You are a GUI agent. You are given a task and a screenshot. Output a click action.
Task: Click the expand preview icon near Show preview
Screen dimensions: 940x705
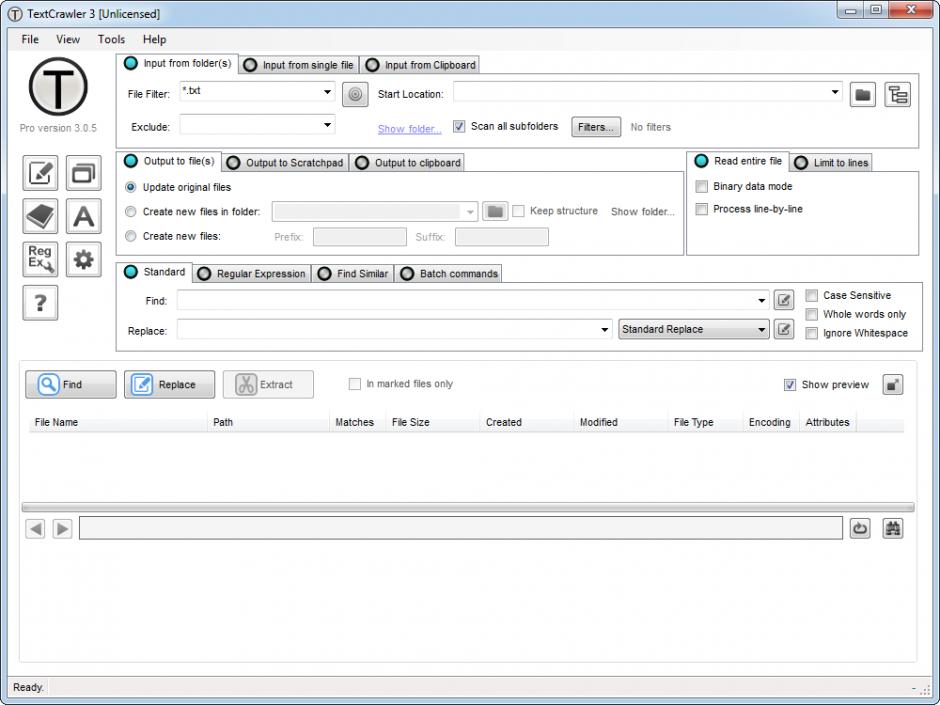pos(893,385)
